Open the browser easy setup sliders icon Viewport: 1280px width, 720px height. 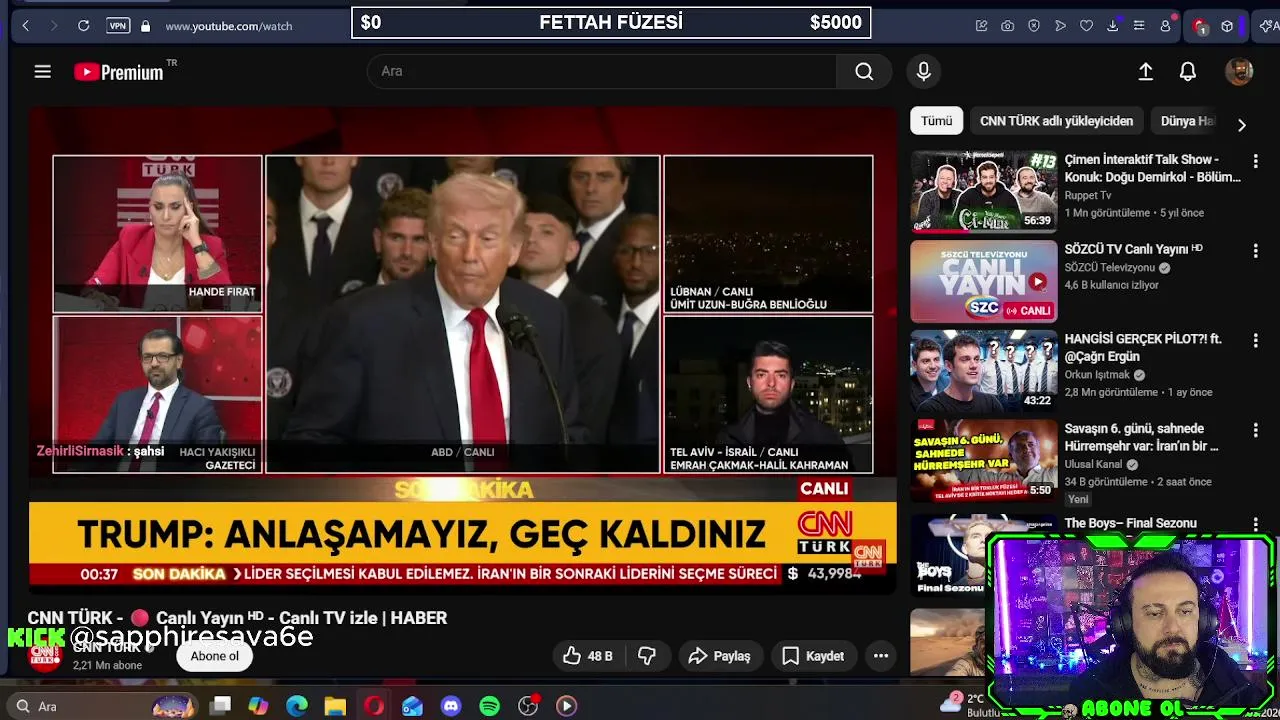tap(1139, 26)
